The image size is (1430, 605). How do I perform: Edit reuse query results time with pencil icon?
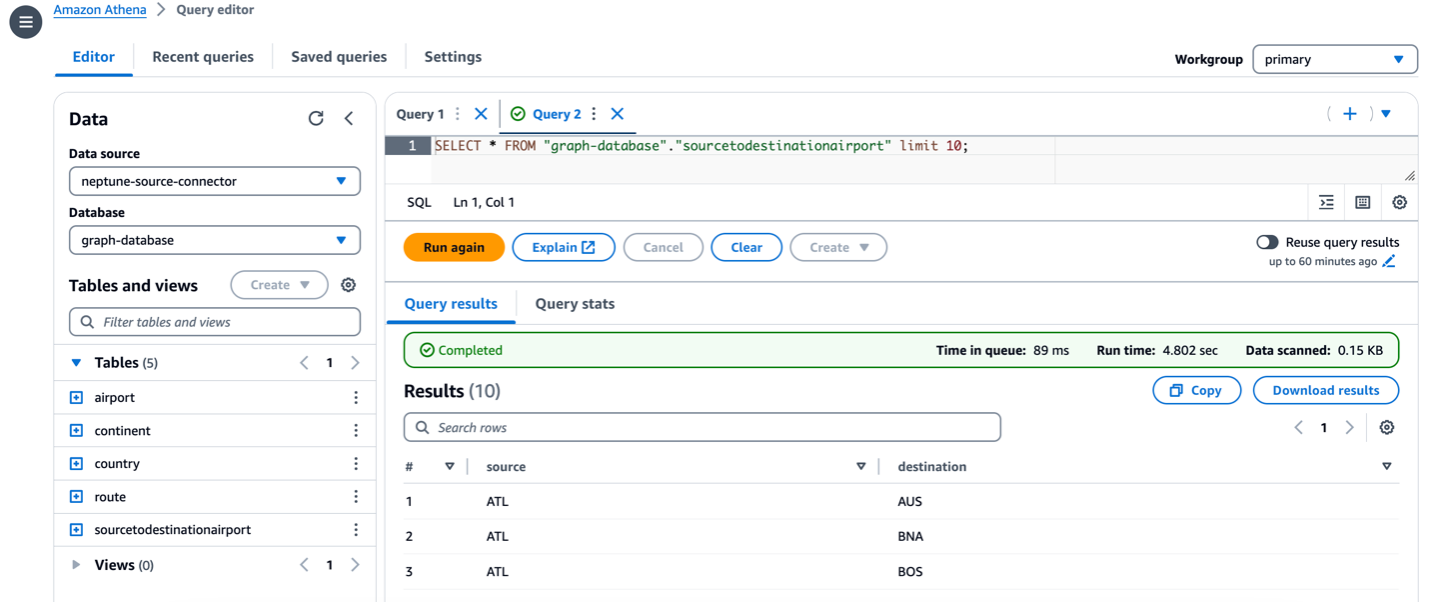pos(1388,261)
